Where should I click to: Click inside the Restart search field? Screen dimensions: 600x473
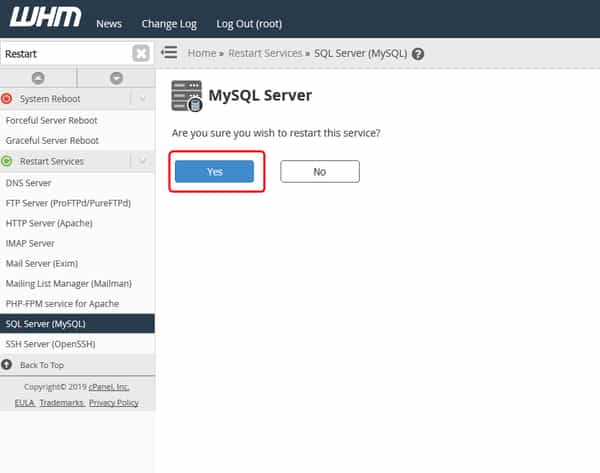point(67,54)
